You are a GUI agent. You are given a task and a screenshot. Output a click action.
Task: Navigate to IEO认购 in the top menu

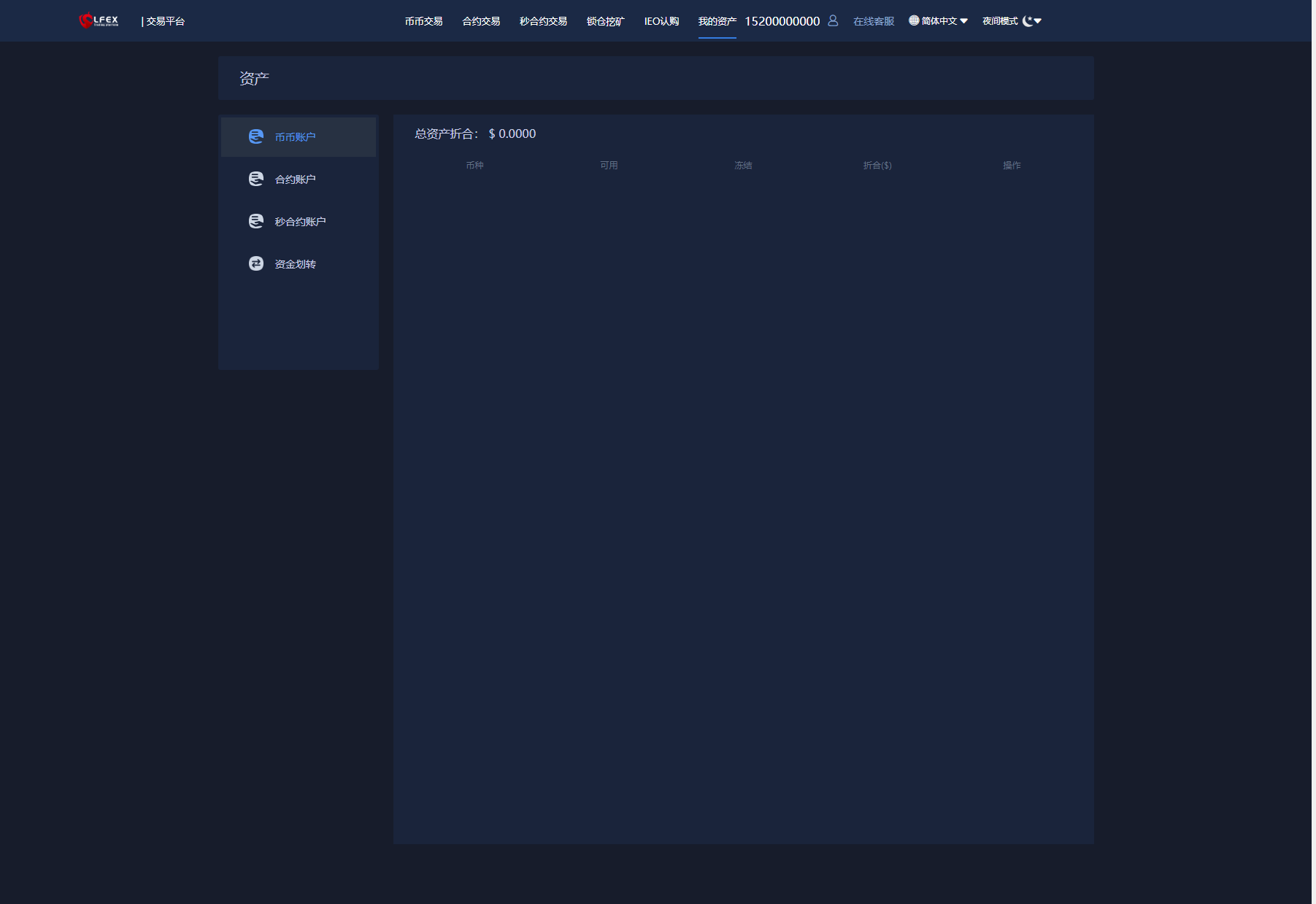[661, 21]
